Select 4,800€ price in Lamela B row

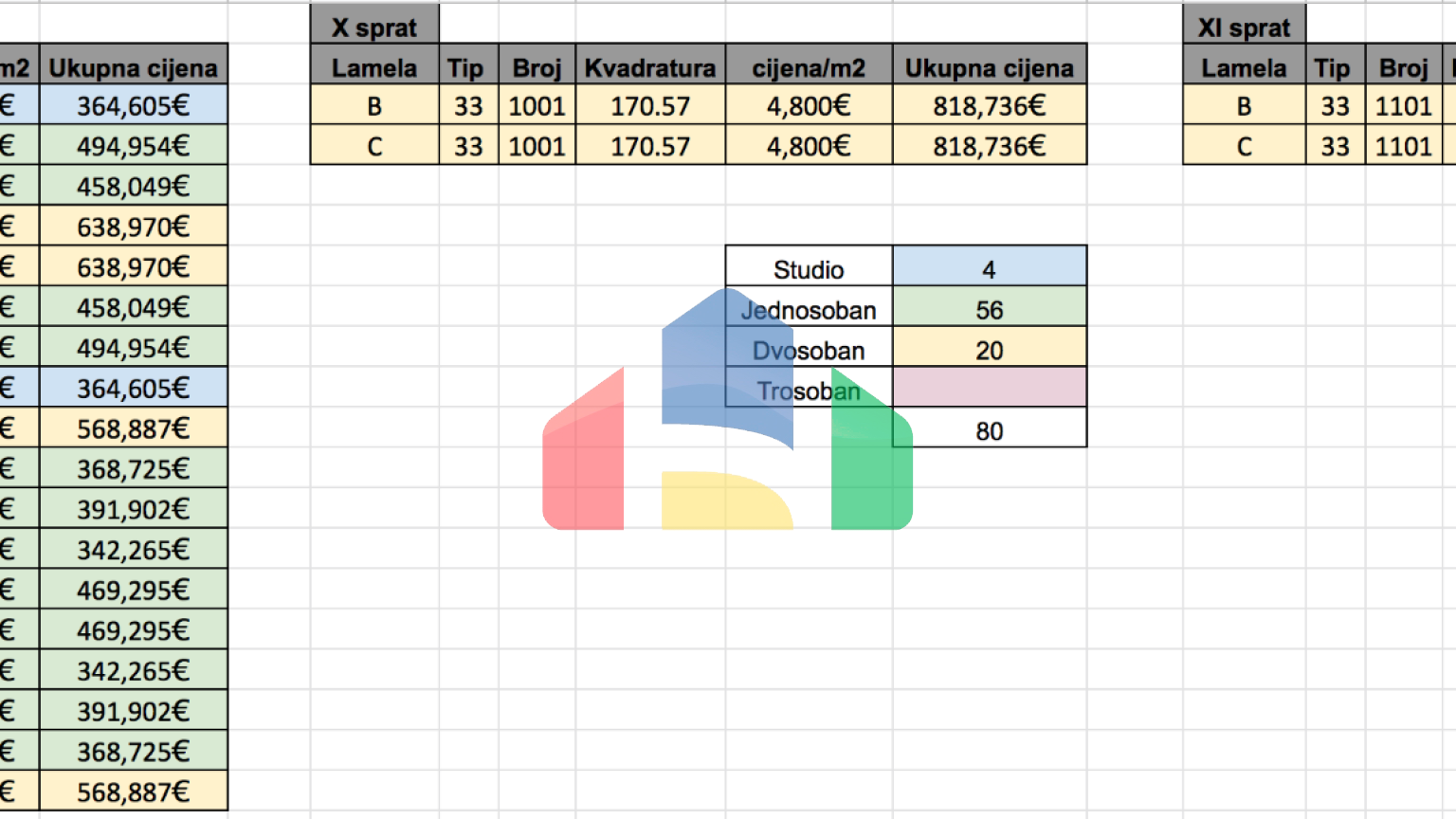[x=809, y=106]
